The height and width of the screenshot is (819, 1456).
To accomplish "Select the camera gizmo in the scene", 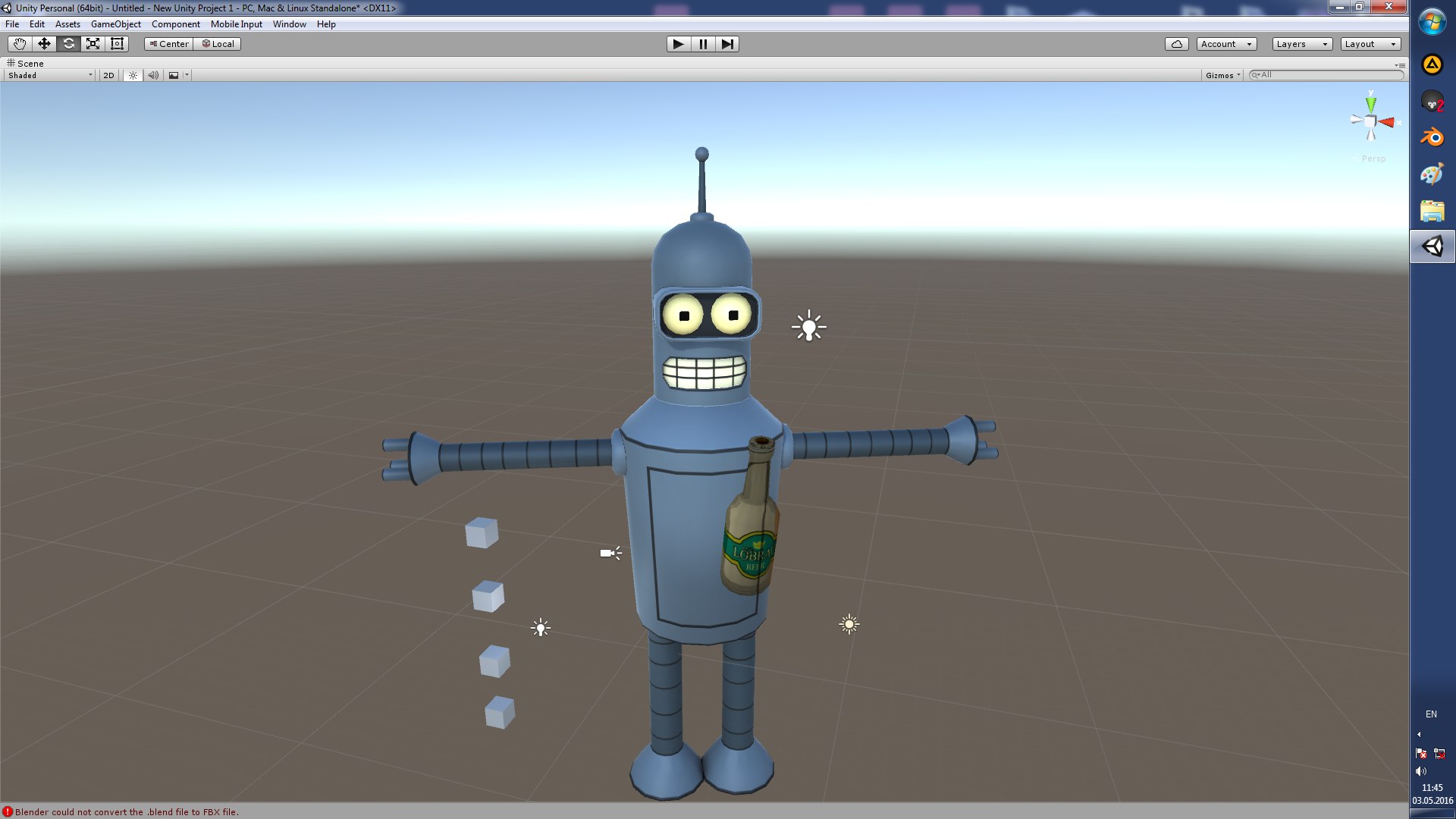I will (610, 553).
